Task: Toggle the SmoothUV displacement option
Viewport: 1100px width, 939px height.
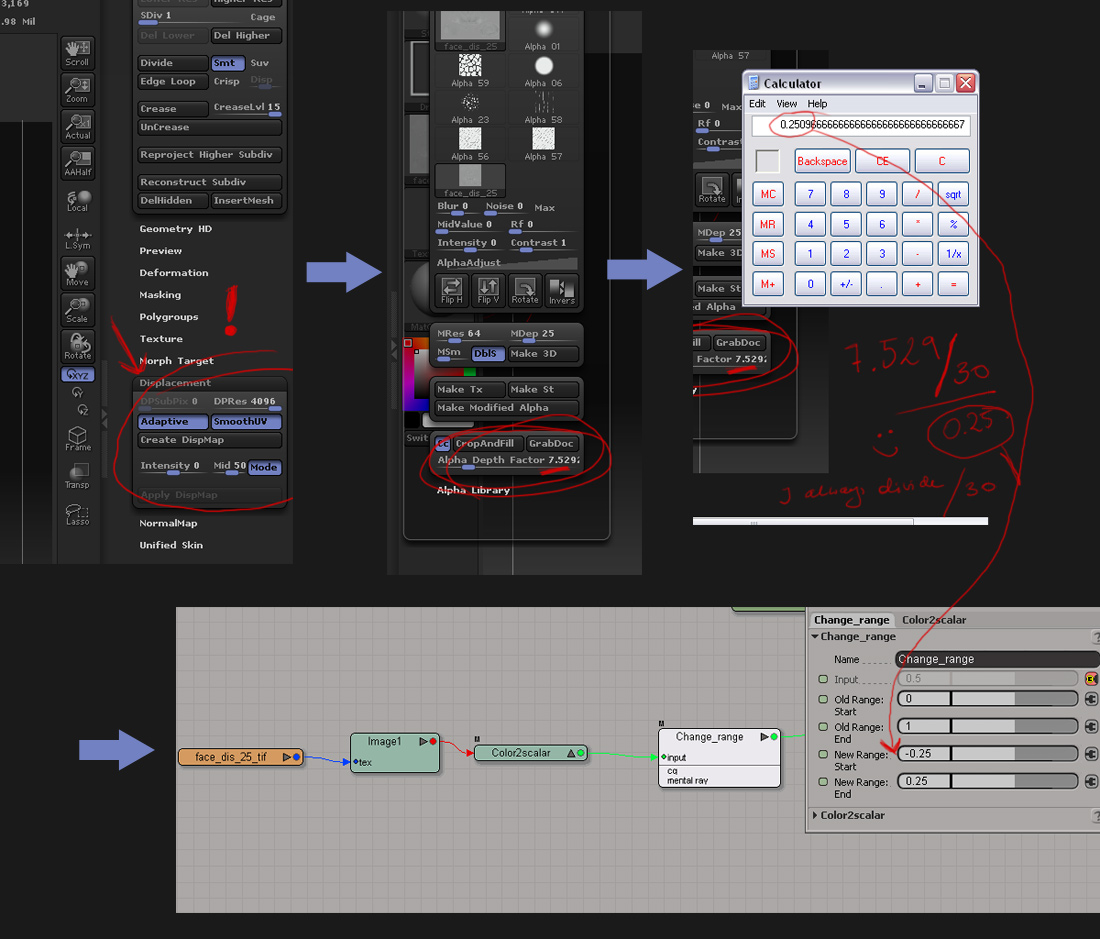Action: [x=246, y=422]
